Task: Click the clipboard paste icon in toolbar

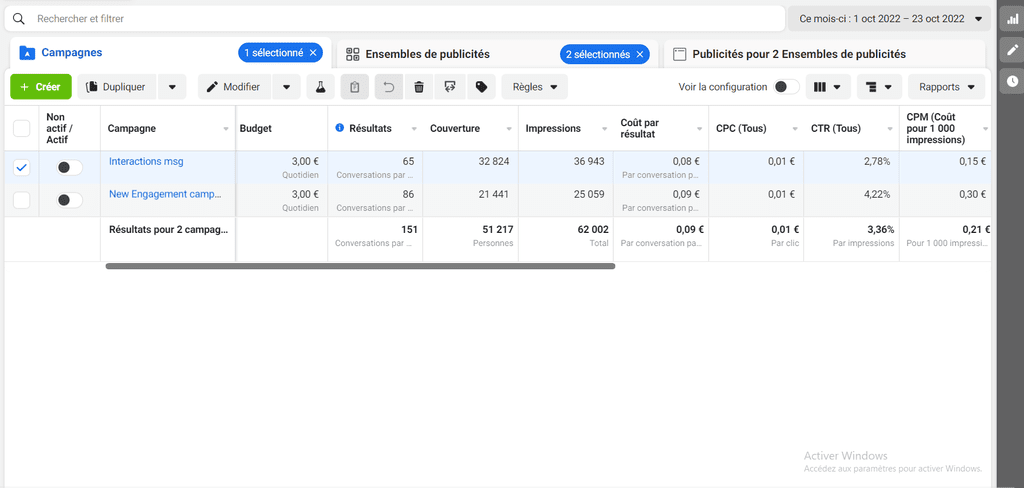Action: click(x=355, y=87)
